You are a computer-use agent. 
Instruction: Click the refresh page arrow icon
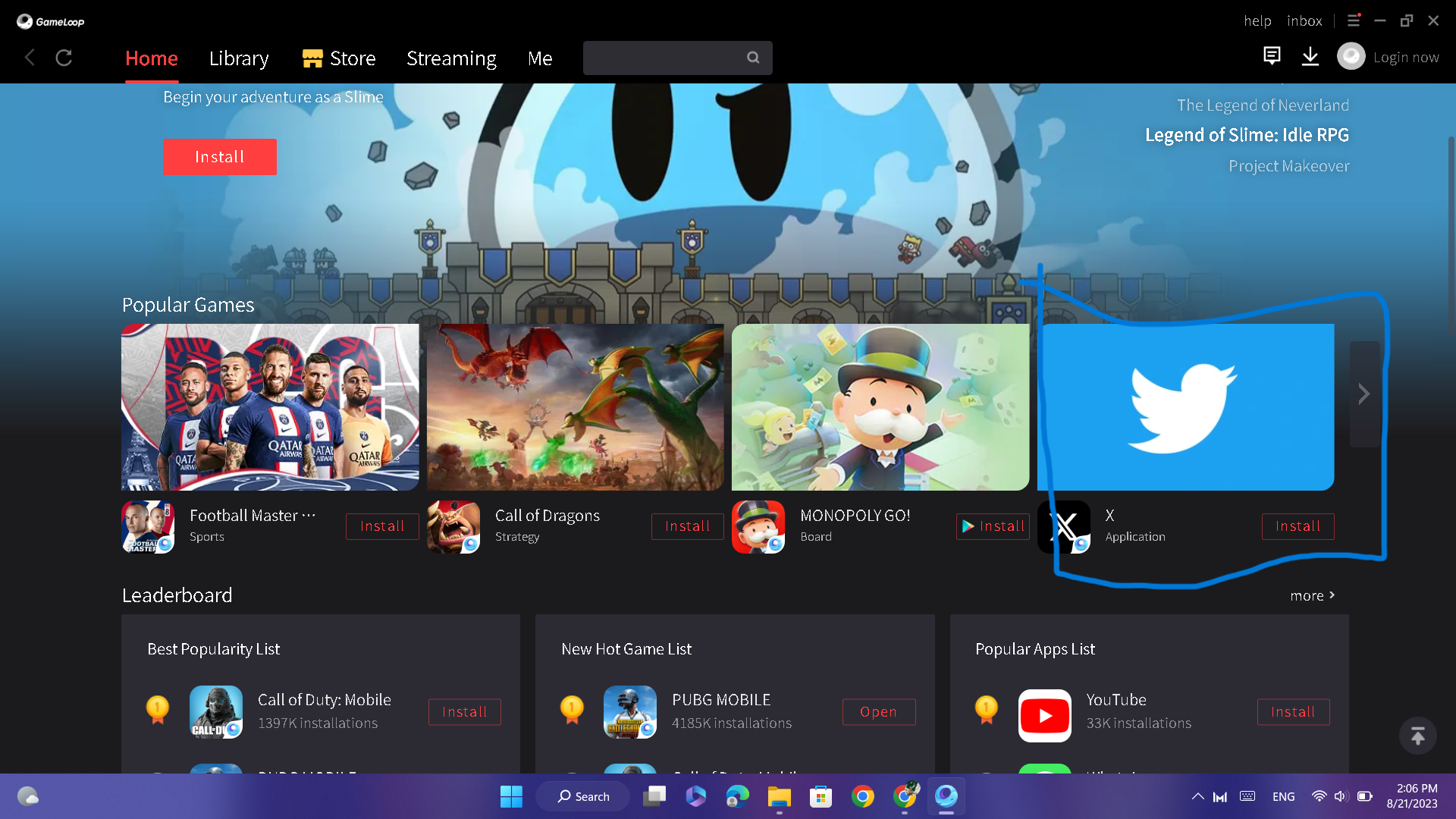click(64, 57)
